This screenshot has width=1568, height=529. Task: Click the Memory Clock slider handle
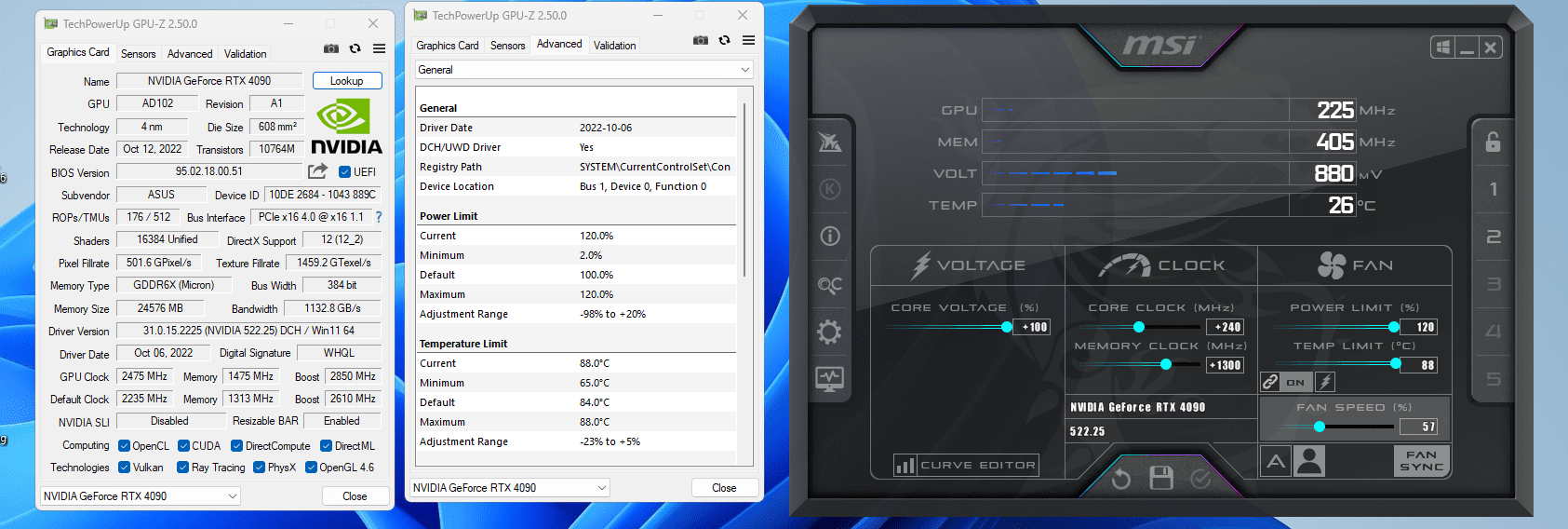[x=1166, y=364]
